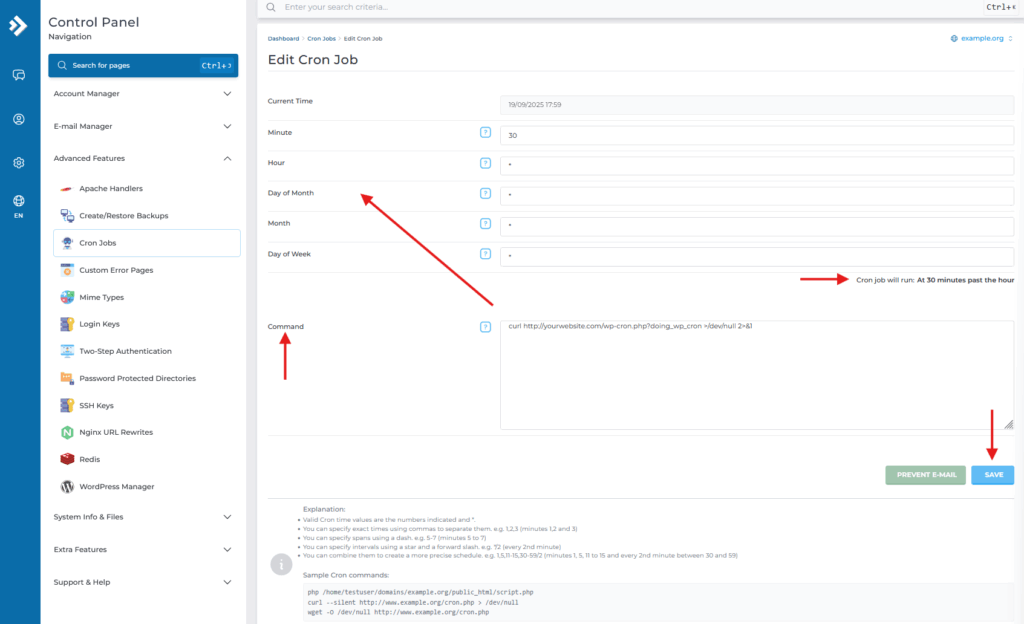Open the example.org domain selector

point(983,38)
